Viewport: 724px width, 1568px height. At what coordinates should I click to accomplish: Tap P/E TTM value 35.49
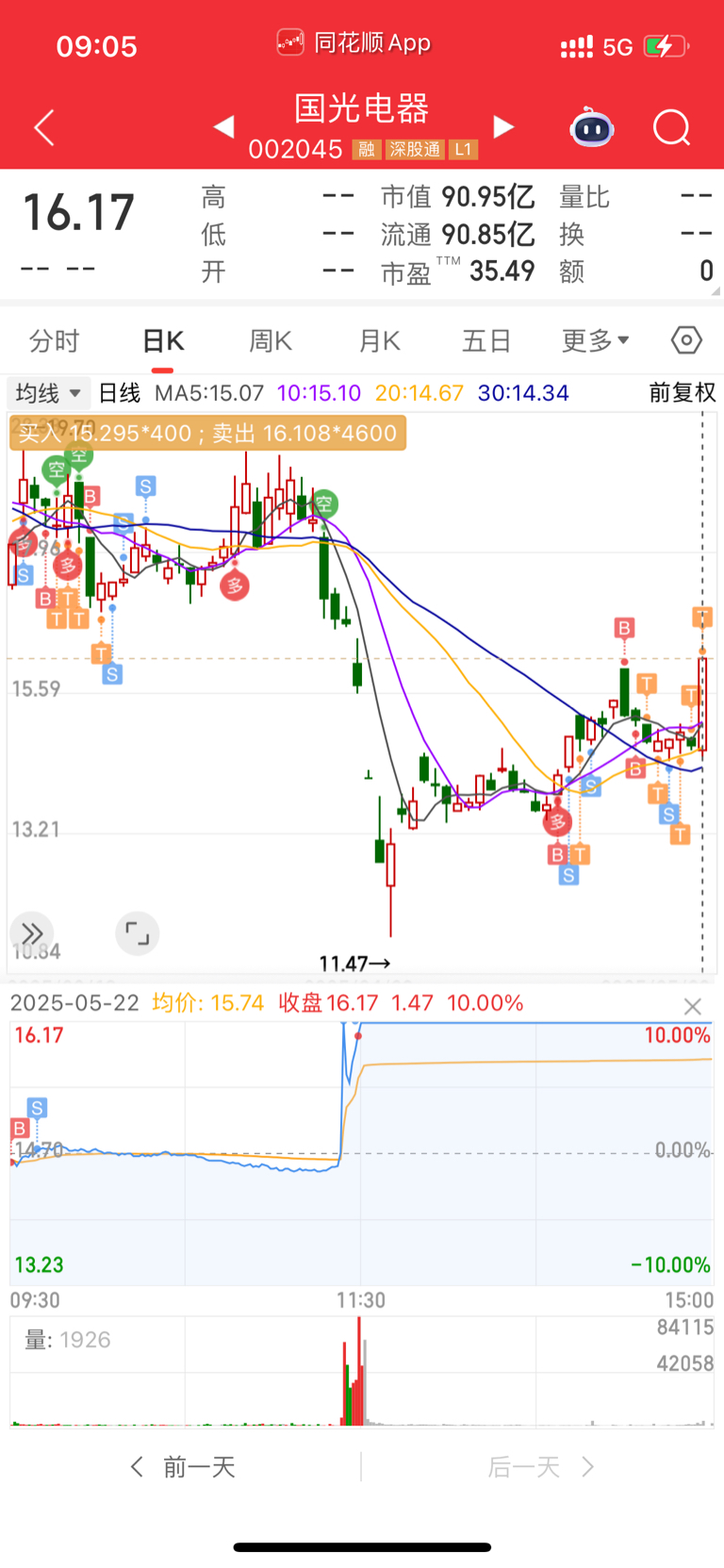coord(502,272)
